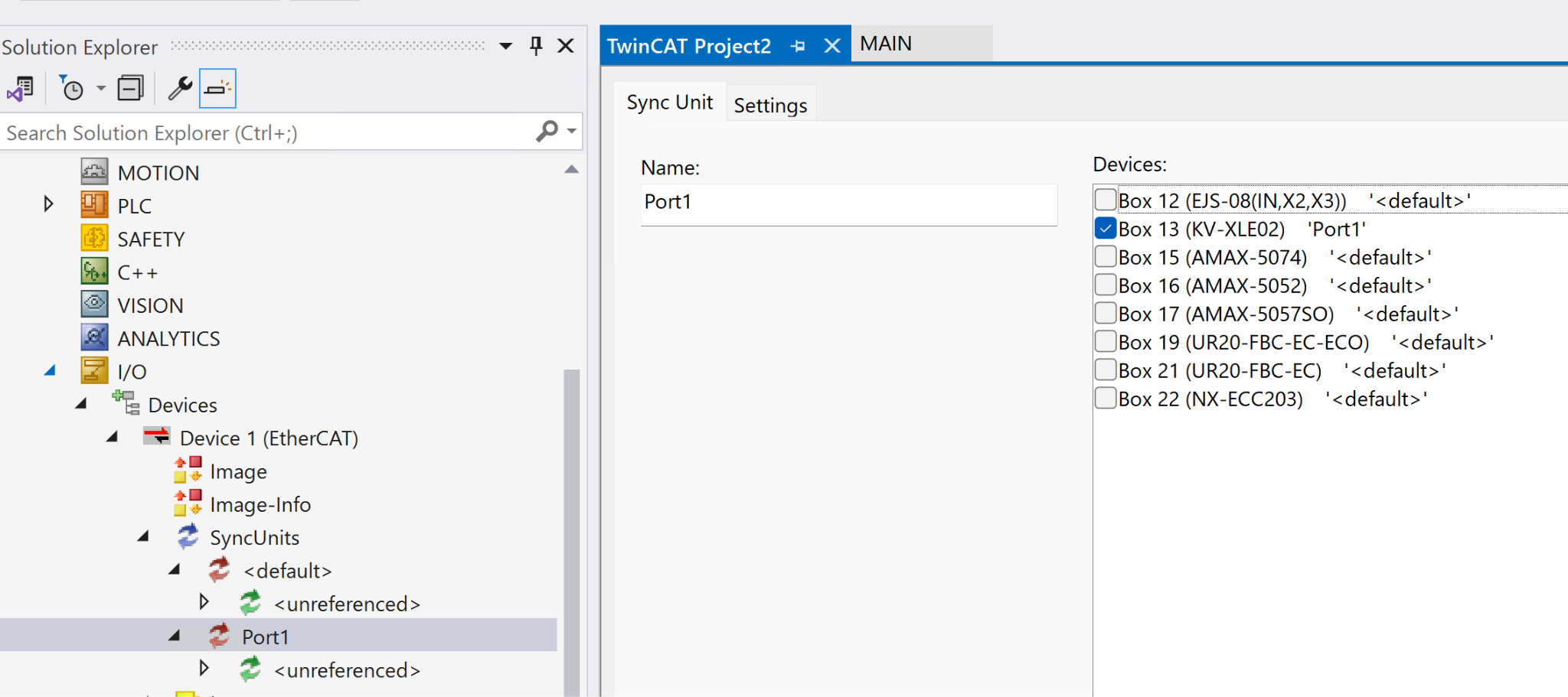Click the Name field containing Port1
This screenshot has width=1568, height=697.
coord(848,203)
